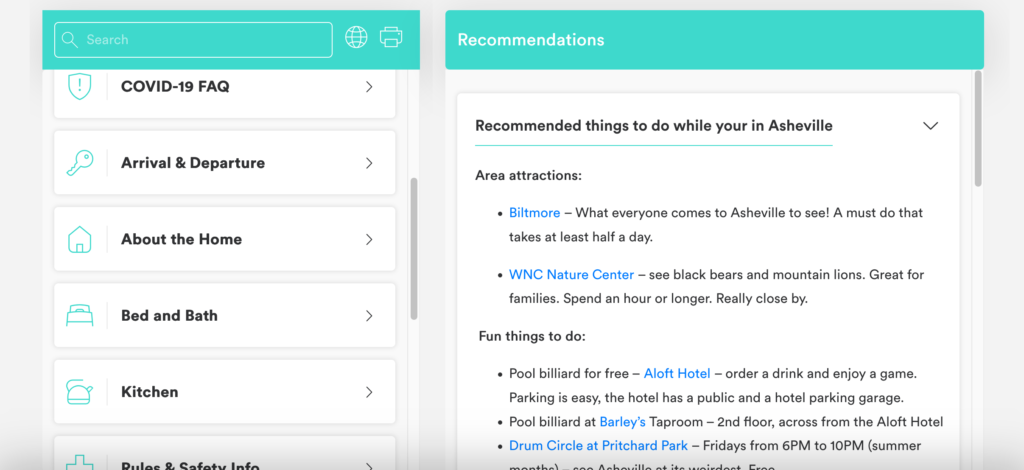Click the left menu panel scrollbar

(414, 248)
